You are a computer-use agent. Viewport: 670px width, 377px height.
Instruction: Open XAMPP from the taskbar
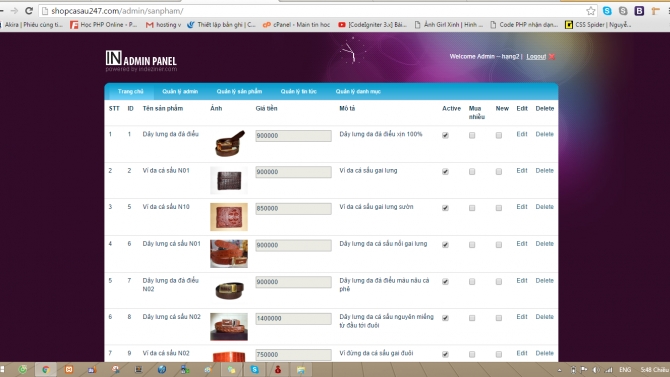pos(69,370)
